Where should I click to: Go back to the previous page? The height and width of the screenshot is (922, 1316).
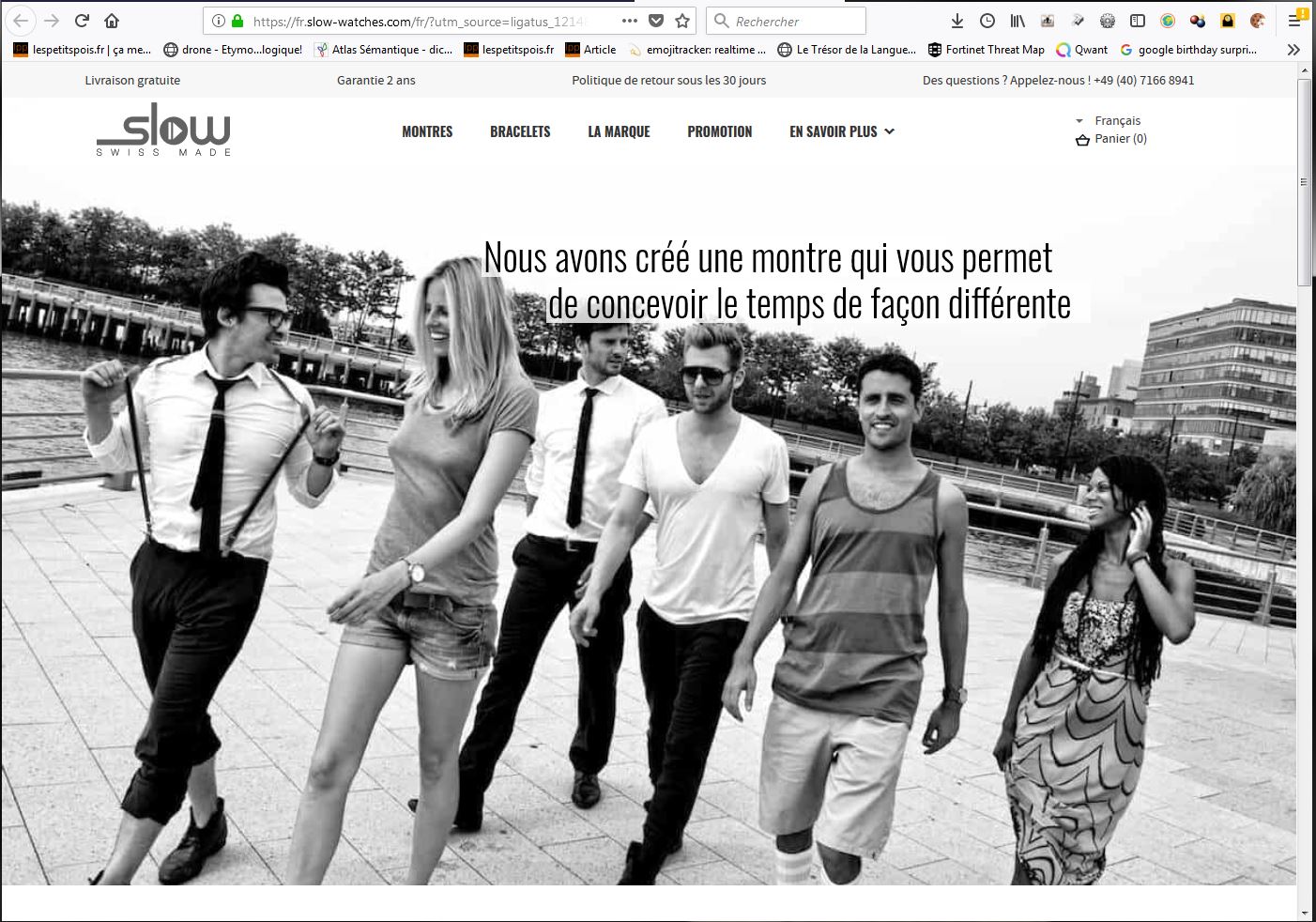point(21,21)
